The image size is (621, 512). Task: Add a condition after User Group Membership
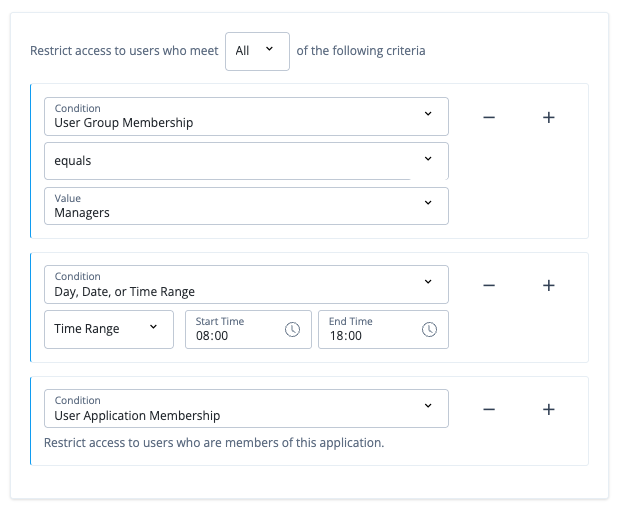pos(549,117)
